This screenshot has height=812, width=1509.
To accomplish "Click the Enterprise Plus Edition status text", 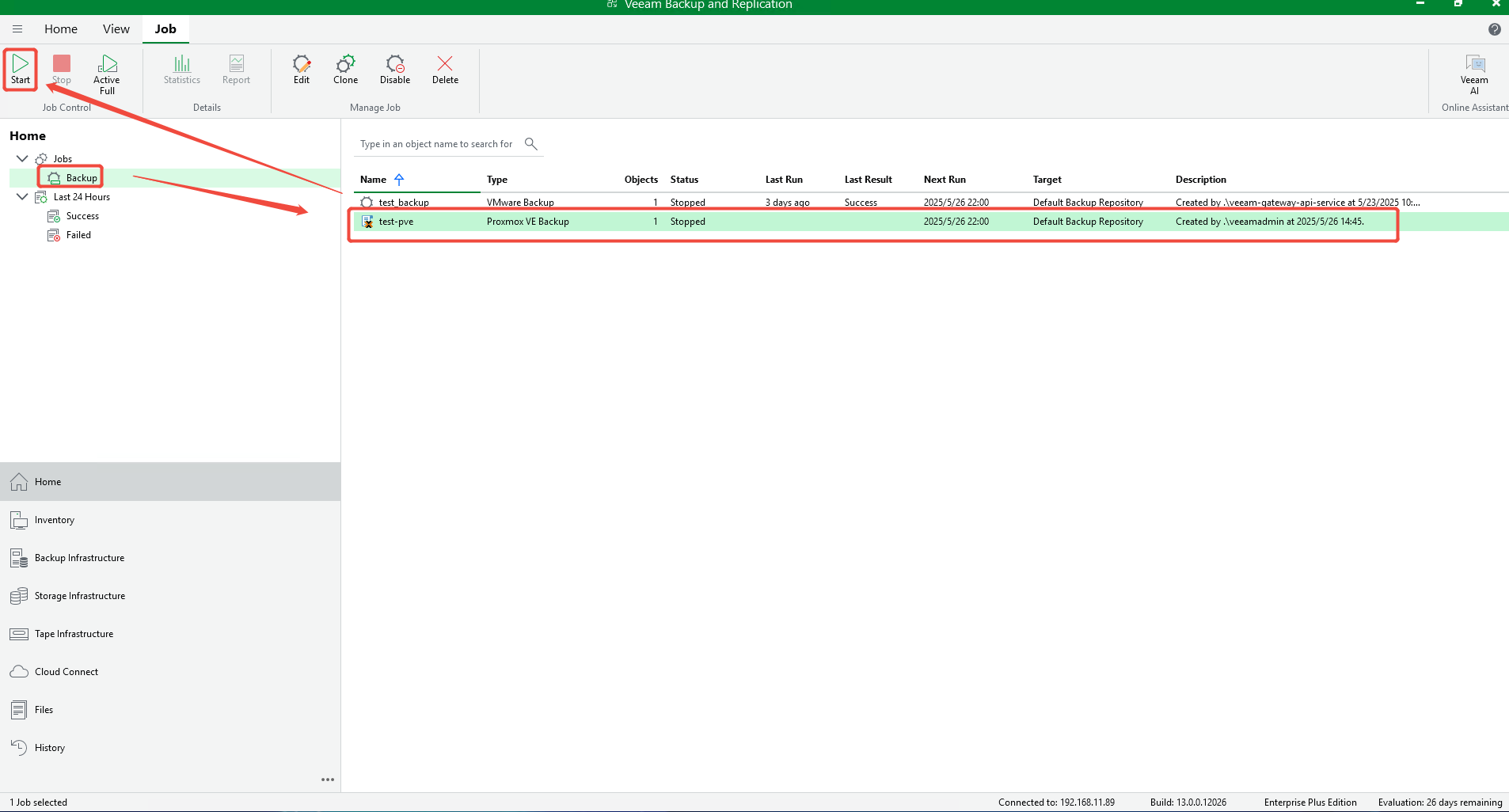I will (x=1310, y=803).
